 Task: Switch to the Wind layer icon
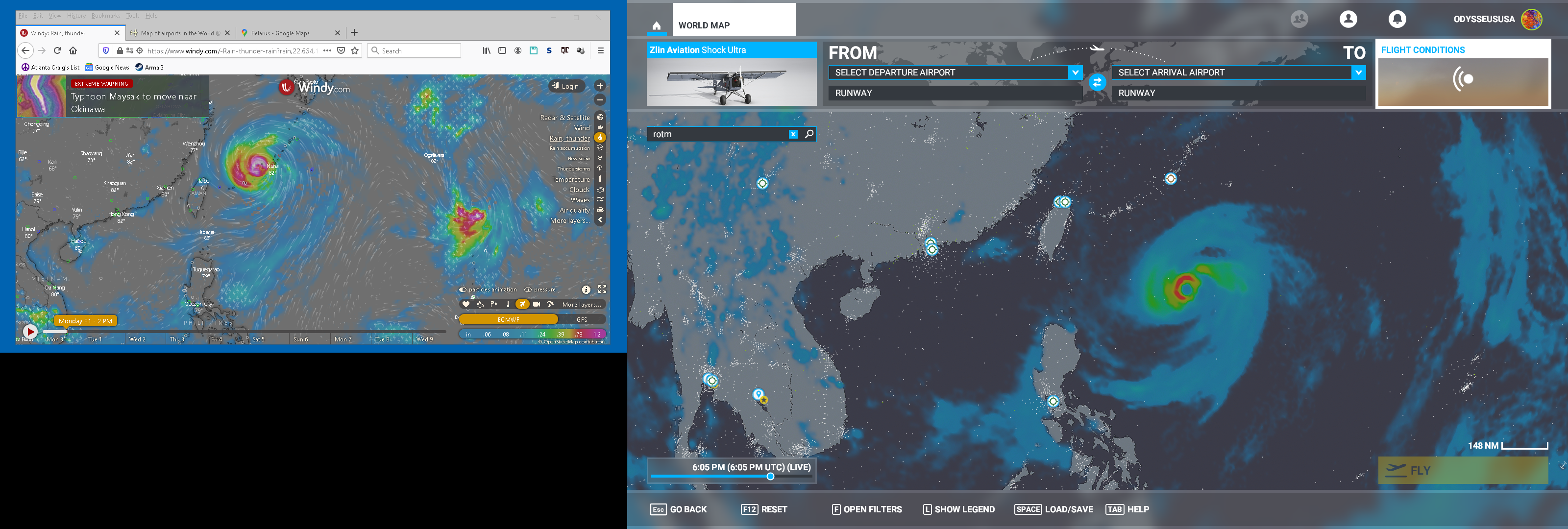[x=600, y=128]
